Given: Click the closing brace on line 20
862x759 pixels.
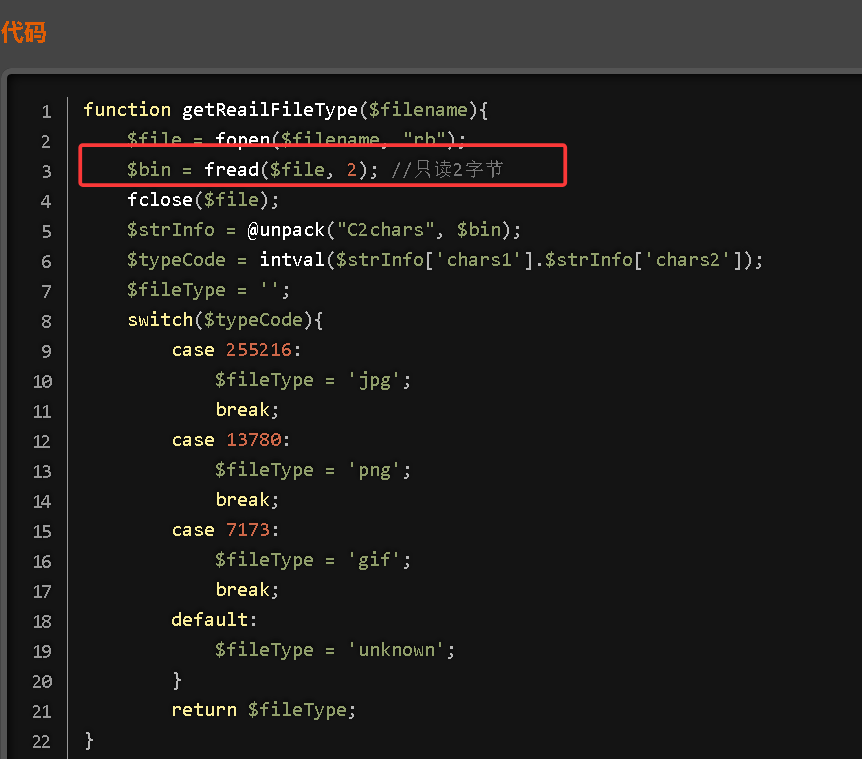Looking at the screenshot, I should 176,680.
